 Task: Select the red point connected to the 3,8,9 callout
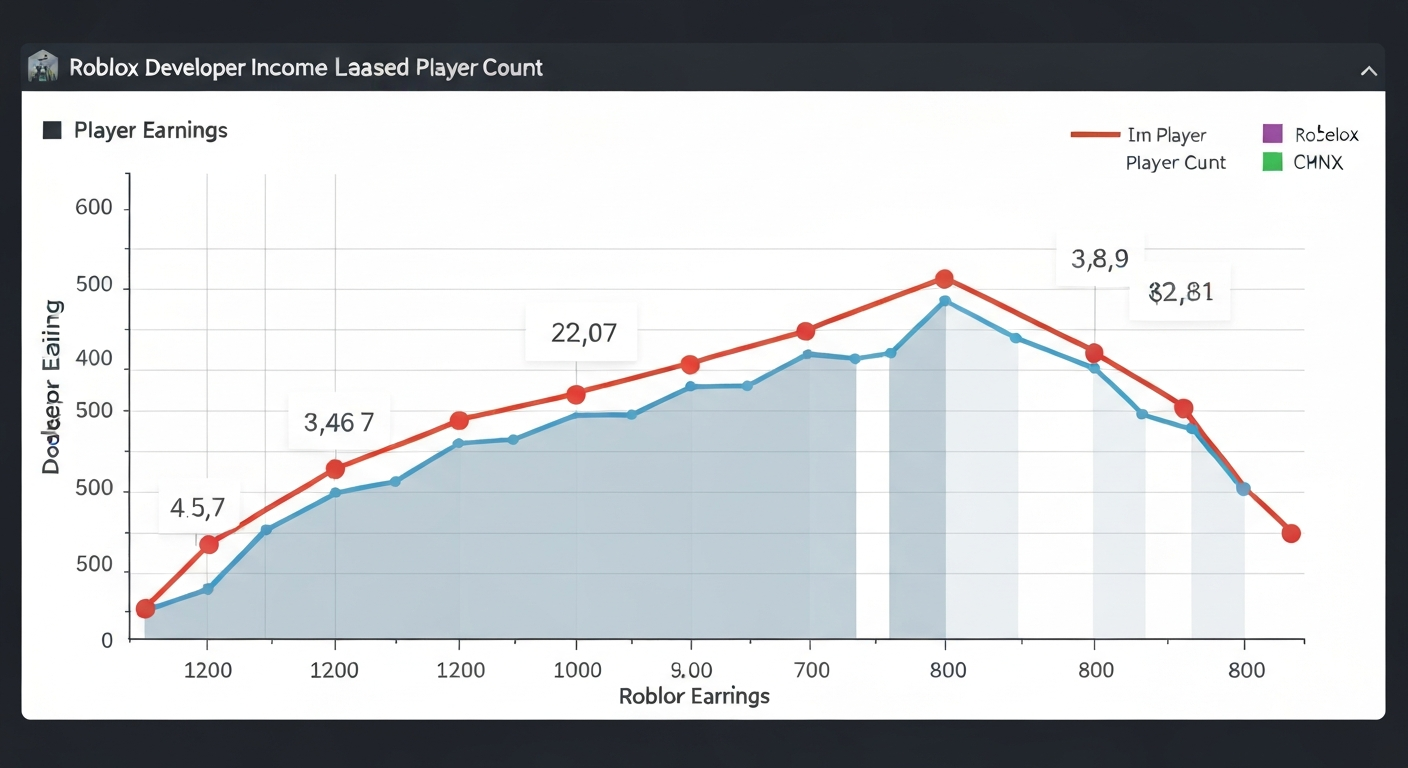pyautogui.click(x=1094, y=353)
